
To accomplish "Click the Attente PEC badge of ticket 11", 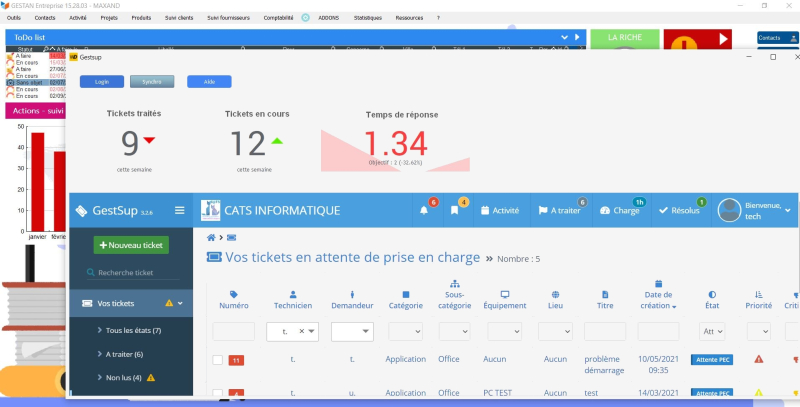I will [x=712, y=360].
